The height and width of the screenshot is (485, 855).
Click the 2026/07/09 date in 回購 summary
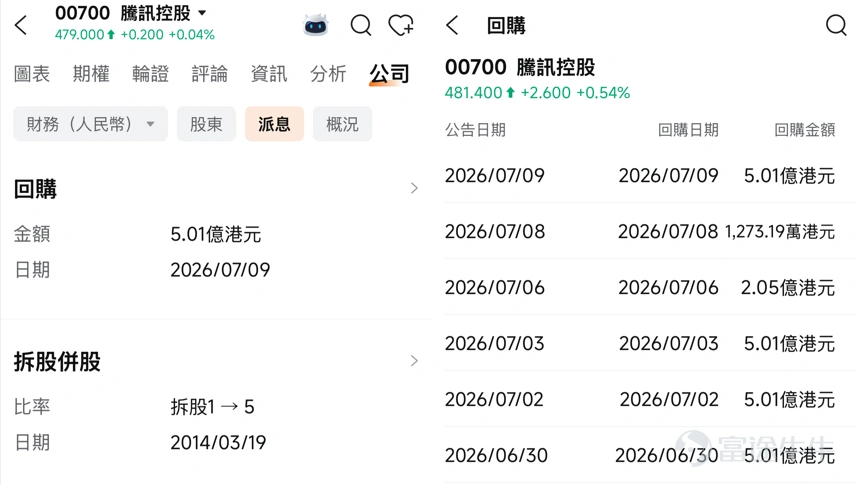(x=220, y=270)
